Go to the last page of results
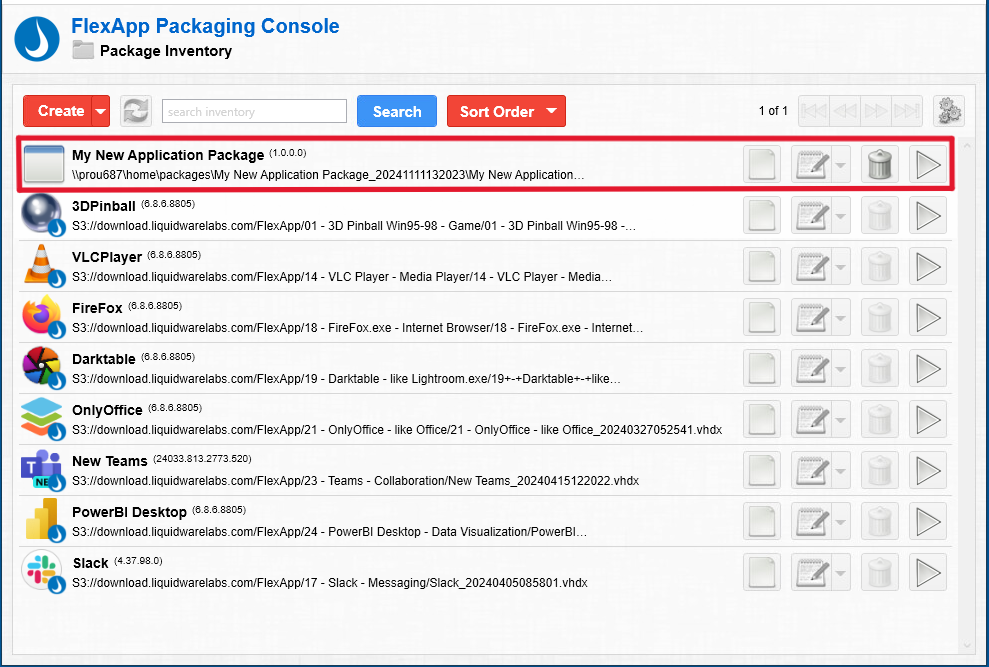This screenshot has height=667, width=989. tap(906, 111)
